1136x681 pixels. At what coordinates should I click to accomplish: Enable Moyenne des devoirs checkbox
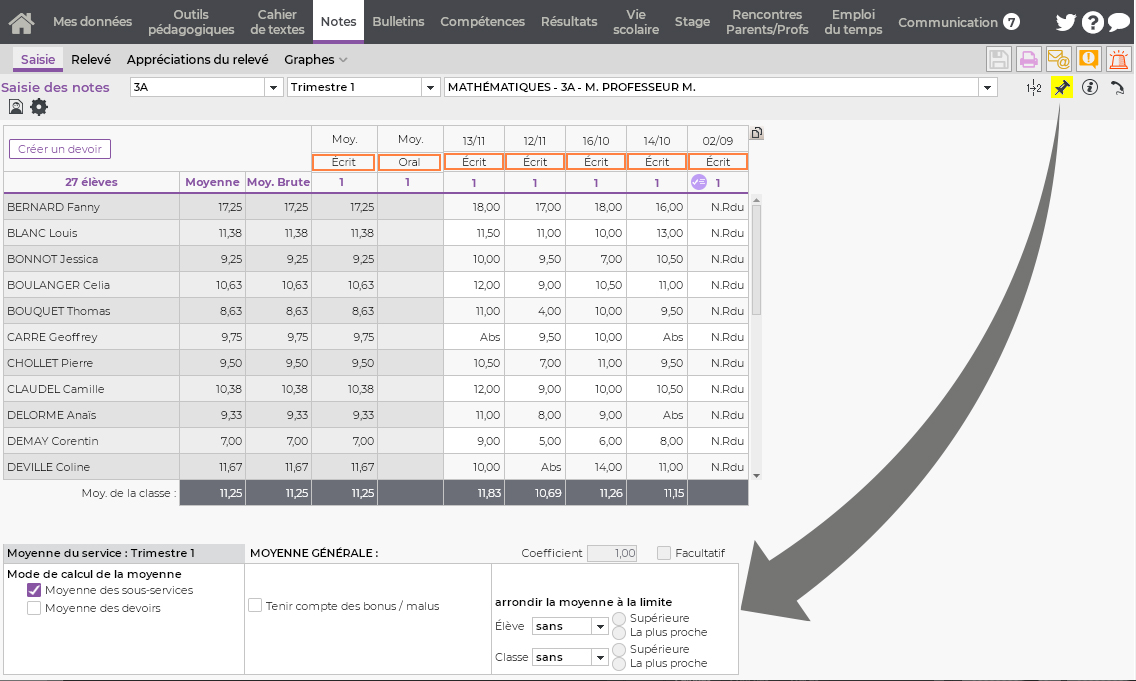point(34,608)
